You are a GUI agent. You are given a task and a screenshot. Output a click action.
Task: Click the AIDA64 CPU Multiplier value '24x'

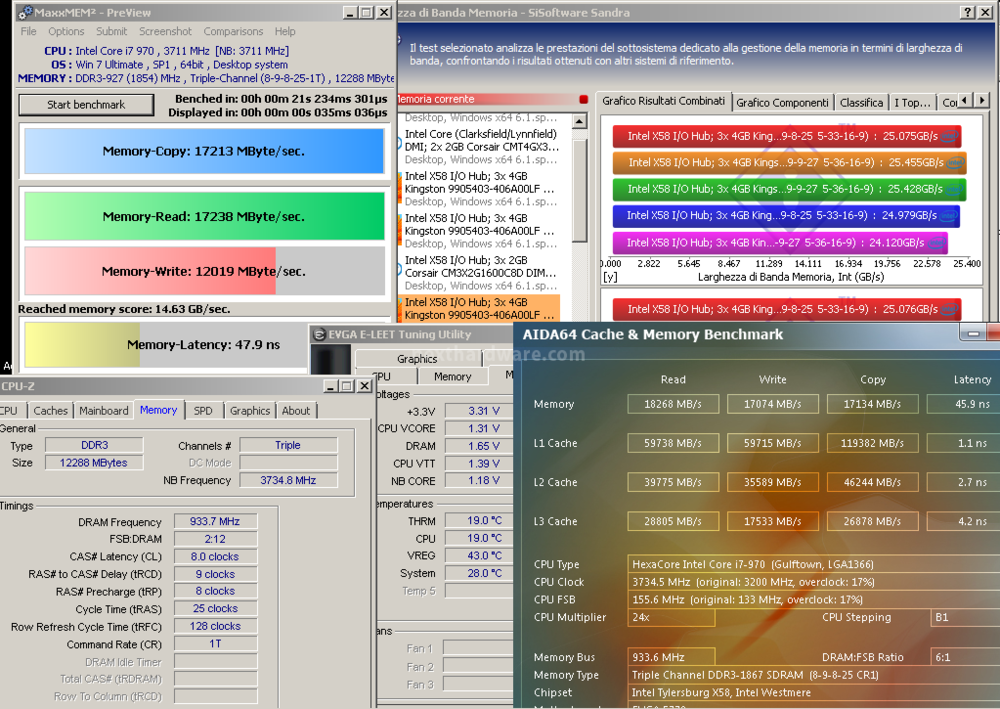(x=671, y=617)
